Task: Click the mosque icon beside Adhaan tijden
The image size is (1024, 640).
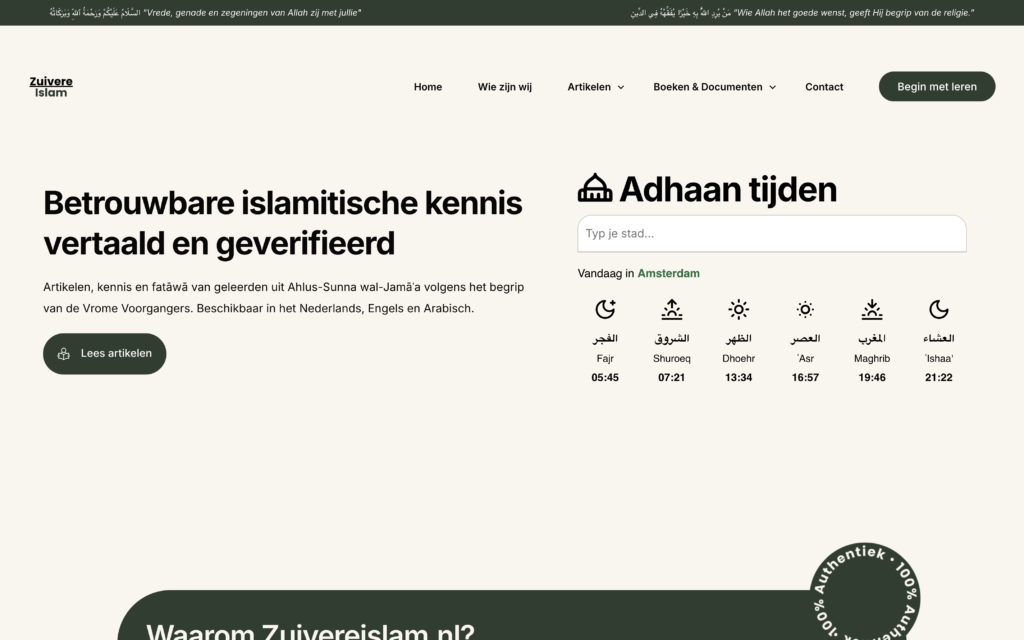Action: [595, 188]
